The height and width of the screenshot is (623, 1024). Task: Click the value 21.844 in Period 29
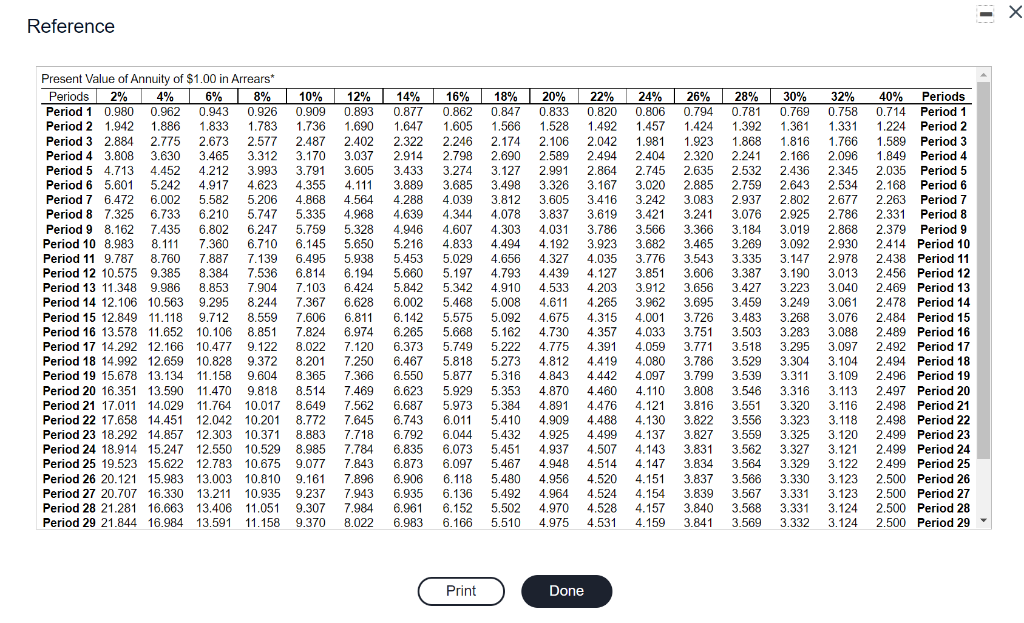[x=119, y=523]
